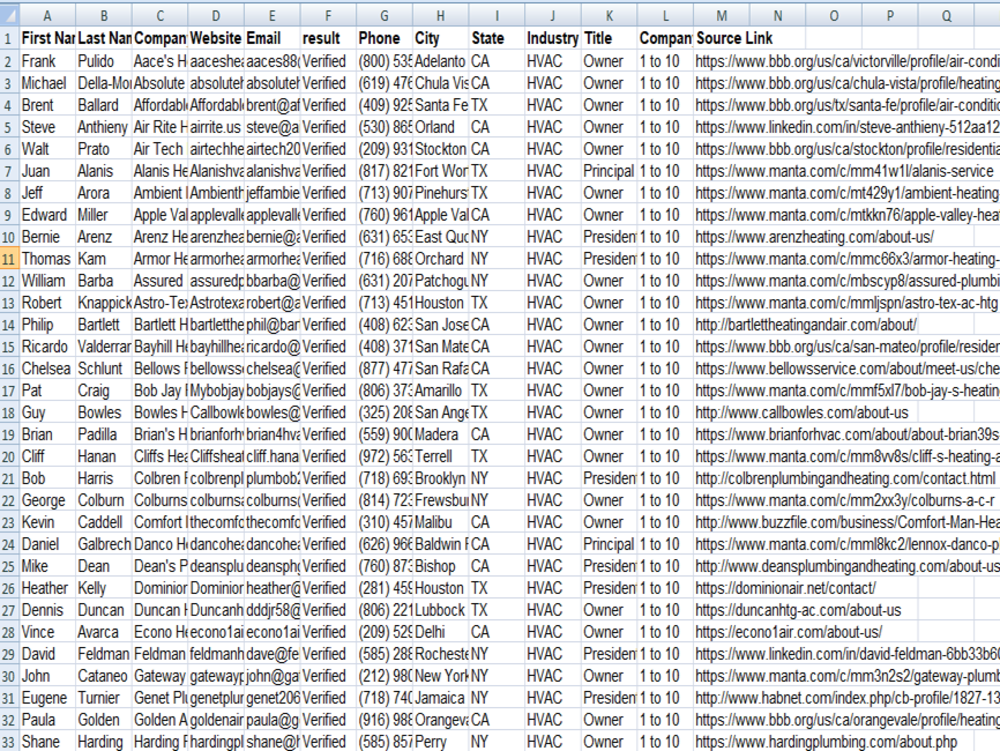The width and height of the screenshot is (1000, 751).
Task: Select the last name cell 'Harding'
Action: 104,742
